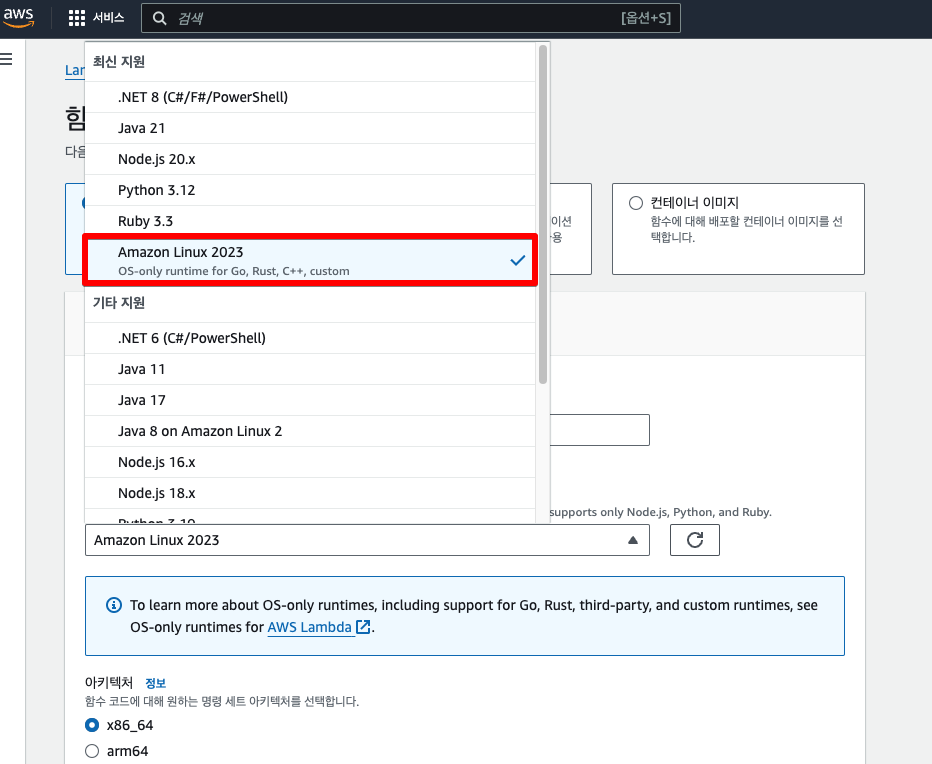Select Java 17 runtime

pyautogui.click(x=310, y=400)
